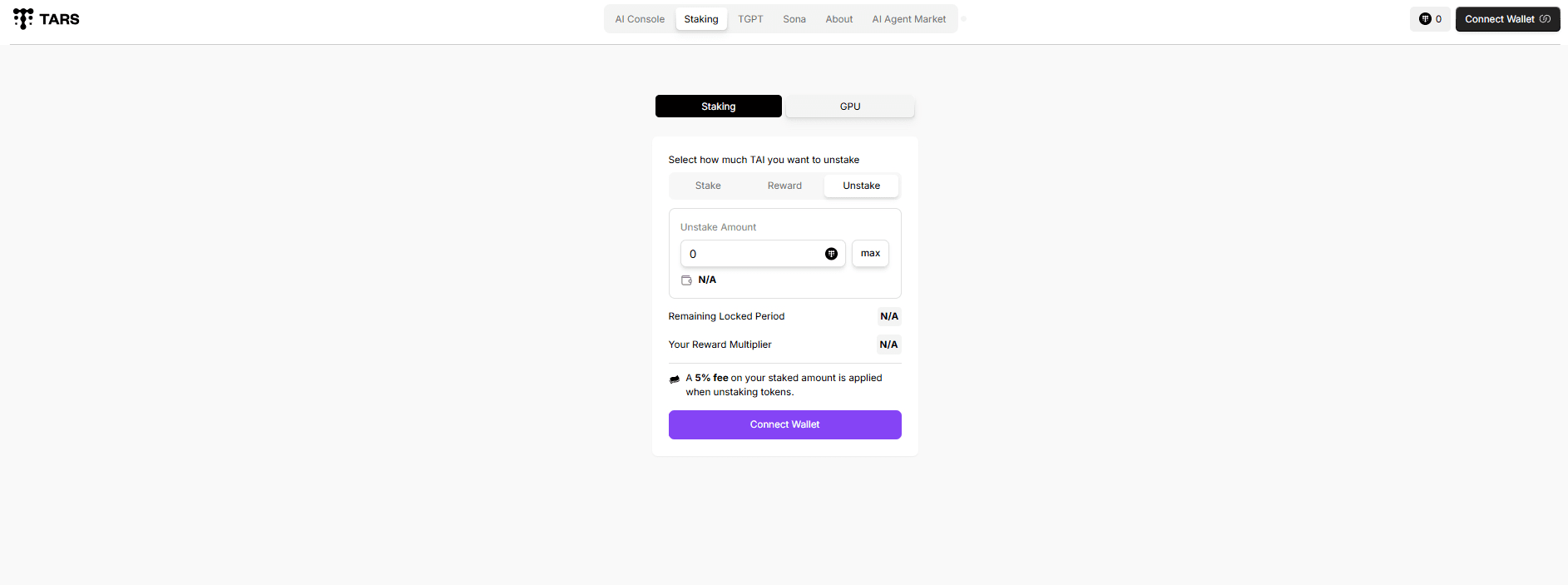This screenshot has width=1568, height=585.
Task: Switch to the GPU section
Action: [850, 107]
